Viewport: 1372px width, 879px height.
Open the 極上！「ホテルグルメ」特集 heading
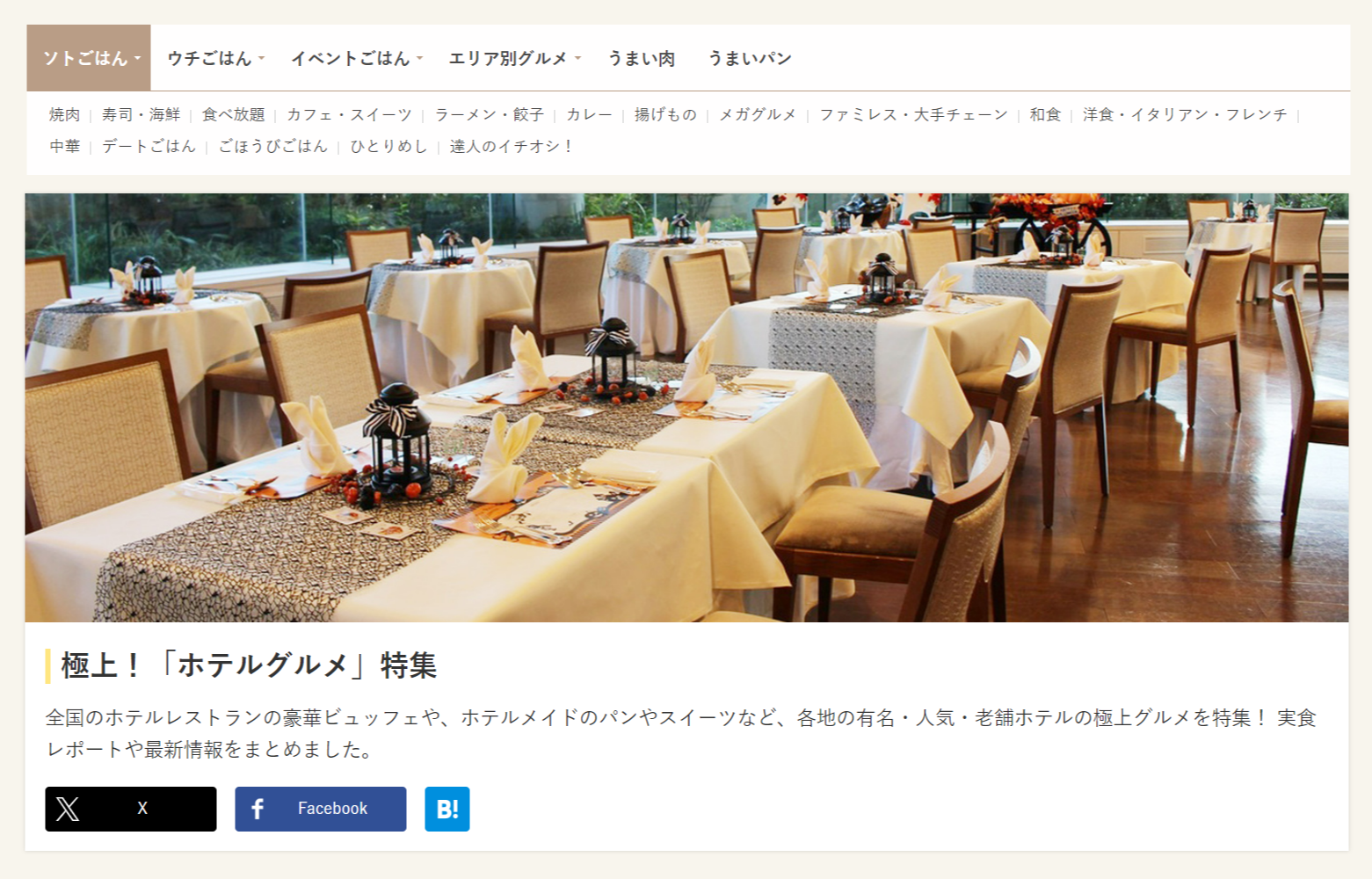pyautogui.click(x=249, y=665)
